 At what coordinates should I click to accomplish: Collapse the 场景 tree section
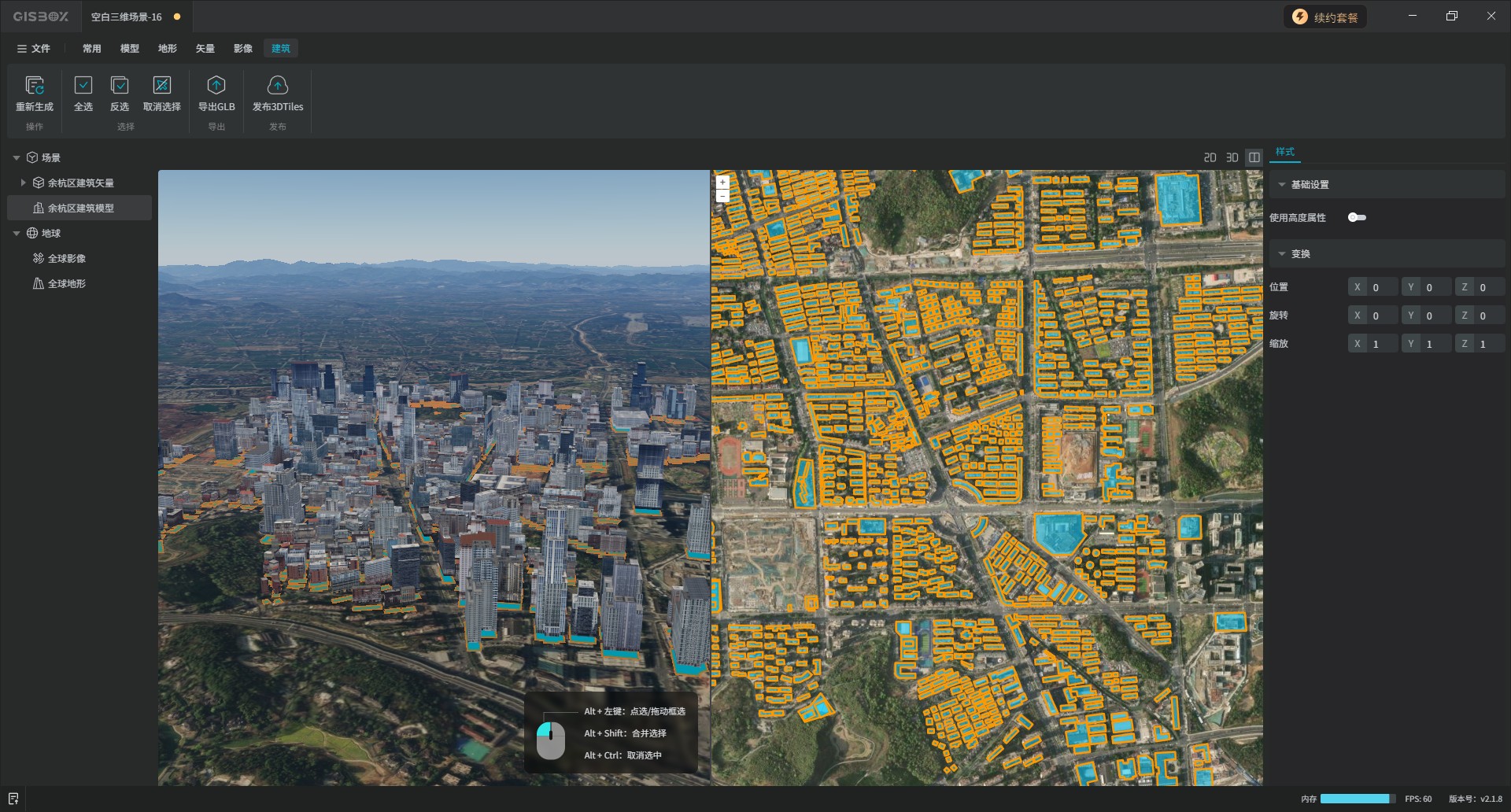(x=17, y=158)
